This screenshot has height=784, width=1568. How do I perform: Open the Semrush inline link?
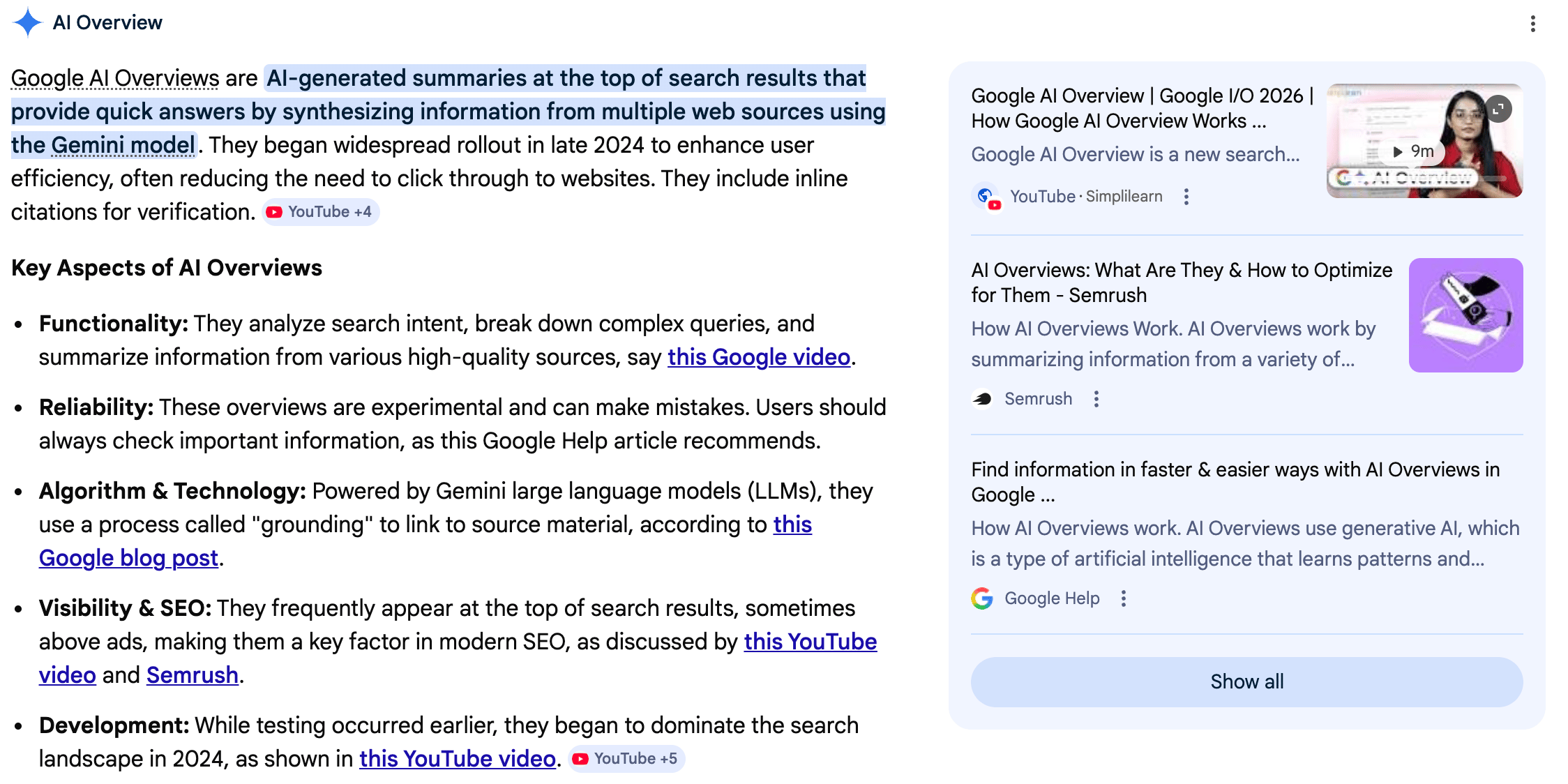tap(192, 675)
